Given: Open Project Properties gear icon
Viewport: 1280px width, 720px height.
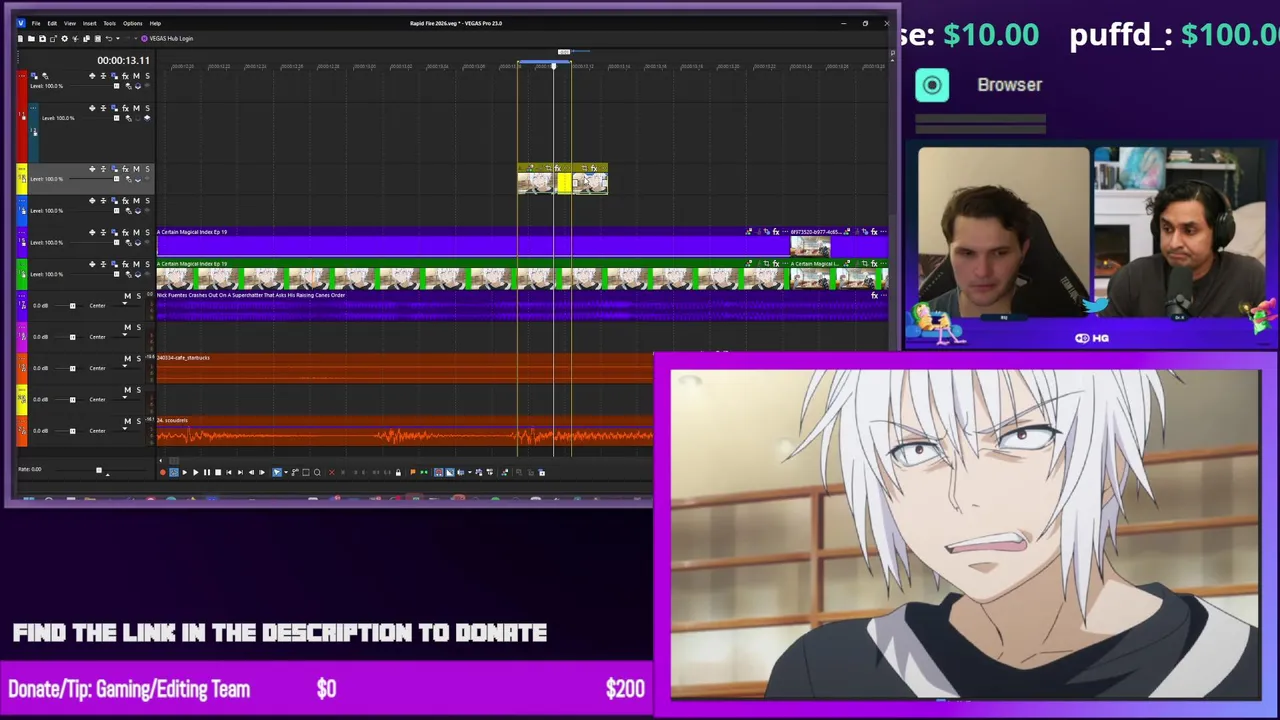Looking at the screenshot, I should [x=64, y=38].
